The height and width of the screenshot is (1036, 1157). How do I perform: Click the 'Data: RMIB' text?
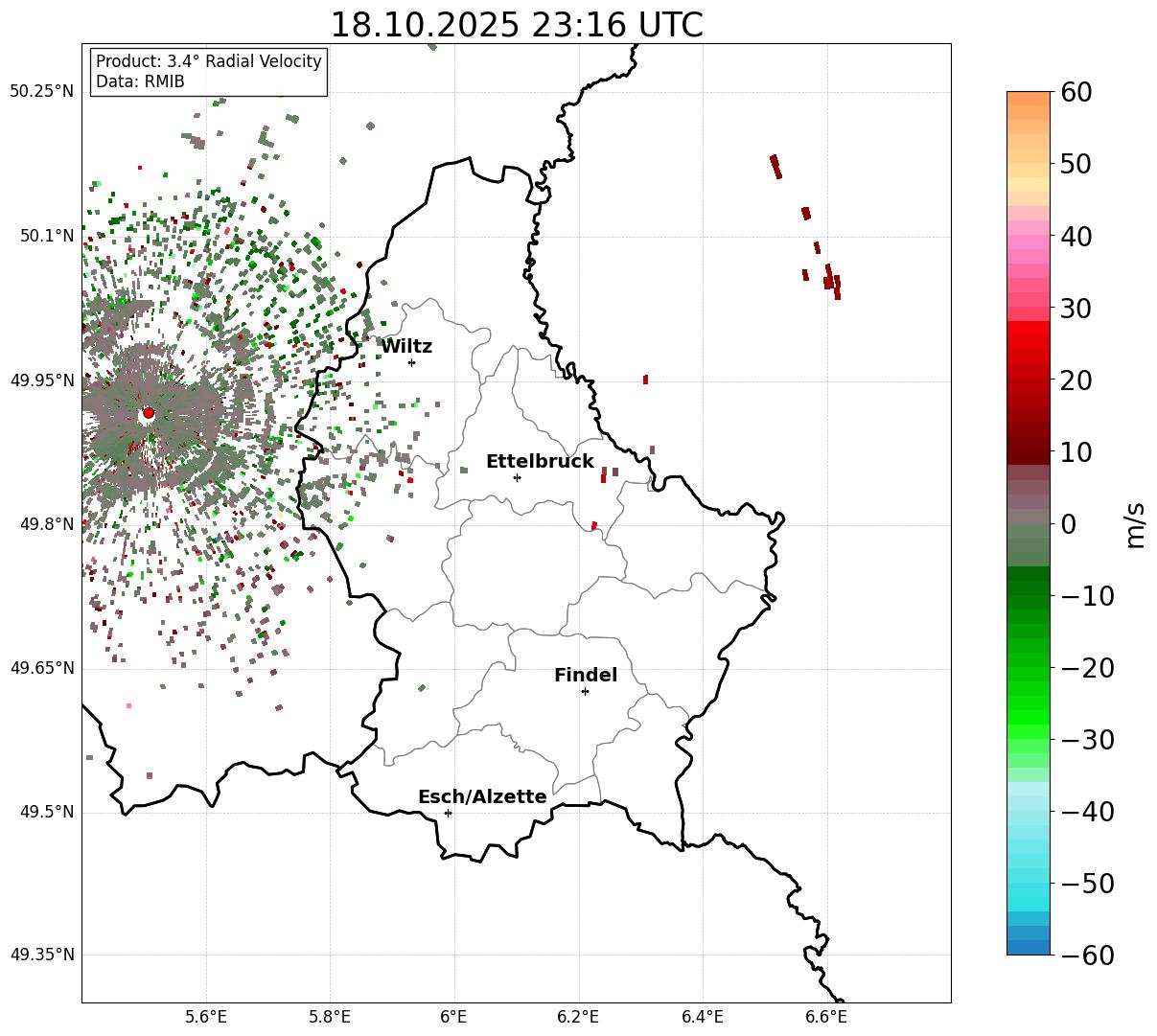(x=140, y=81)
